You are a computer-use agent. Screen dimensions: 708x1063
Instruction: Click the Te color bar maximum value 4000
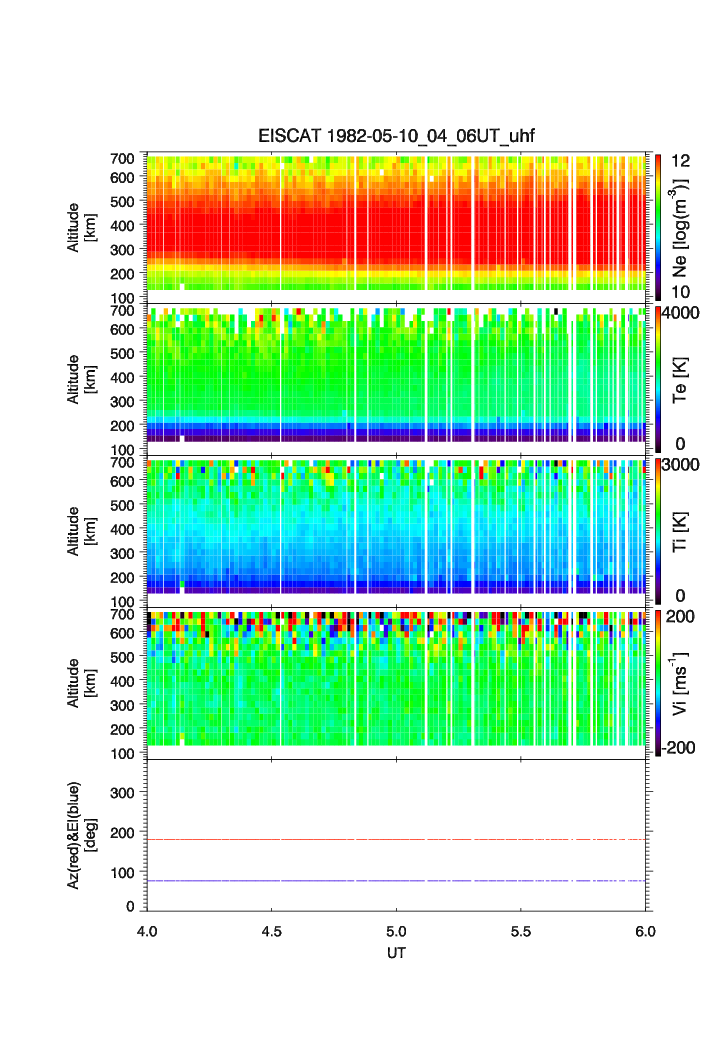click(681, 313)
